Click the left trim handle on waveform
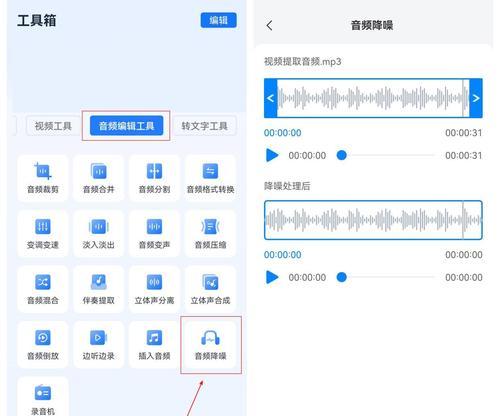This screenshot has width=500, height=416. coord(271,98)
